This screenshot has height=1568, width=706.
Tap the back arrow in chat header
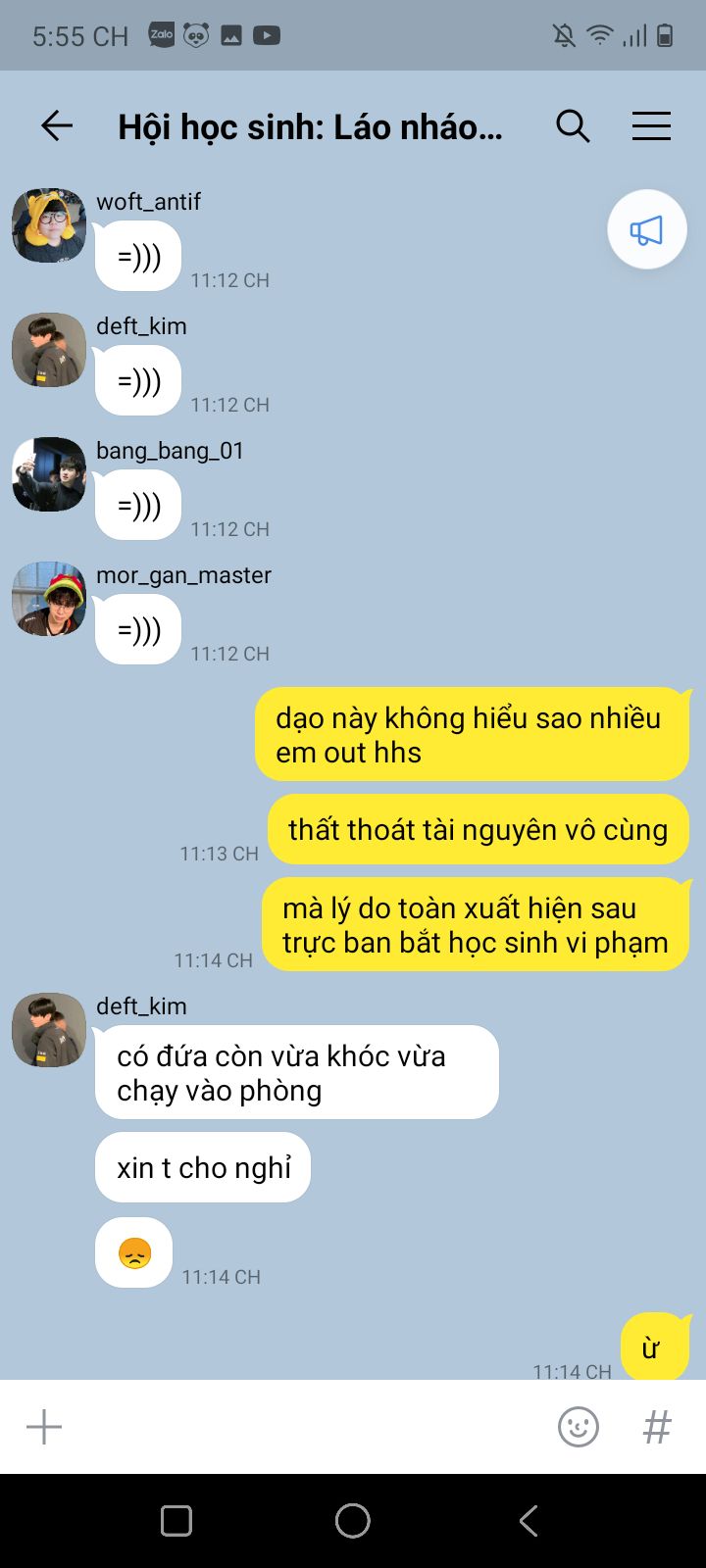coord(57,125)
